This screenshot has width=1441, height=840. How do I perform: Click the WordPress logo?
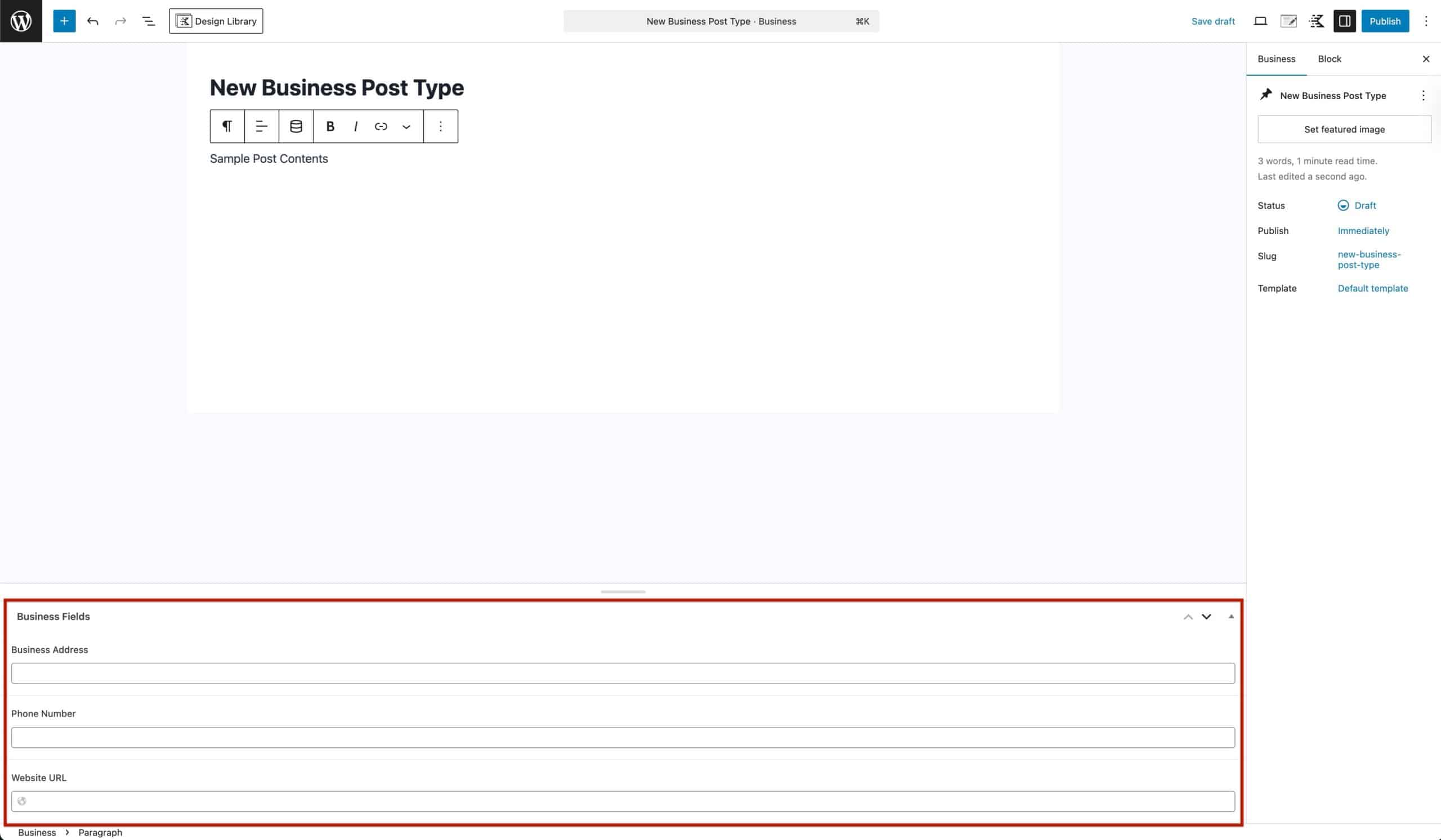pos(21,21)
